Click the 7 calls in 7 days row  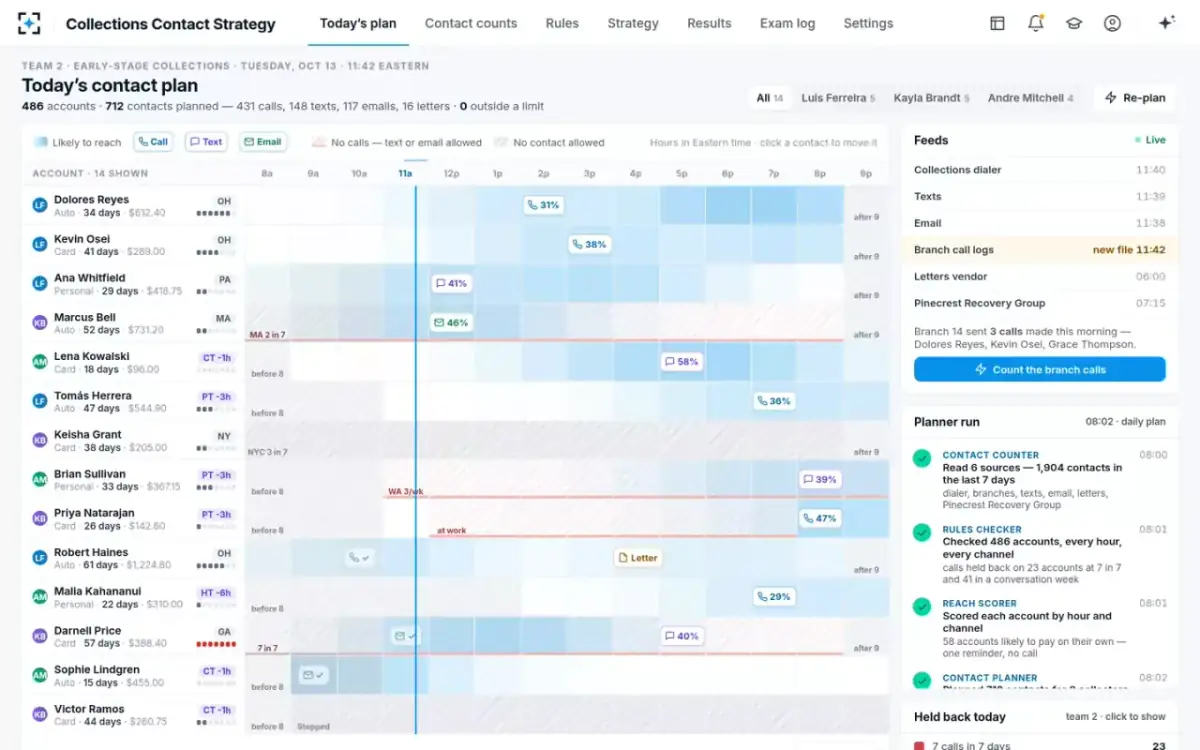[1039, 745]
